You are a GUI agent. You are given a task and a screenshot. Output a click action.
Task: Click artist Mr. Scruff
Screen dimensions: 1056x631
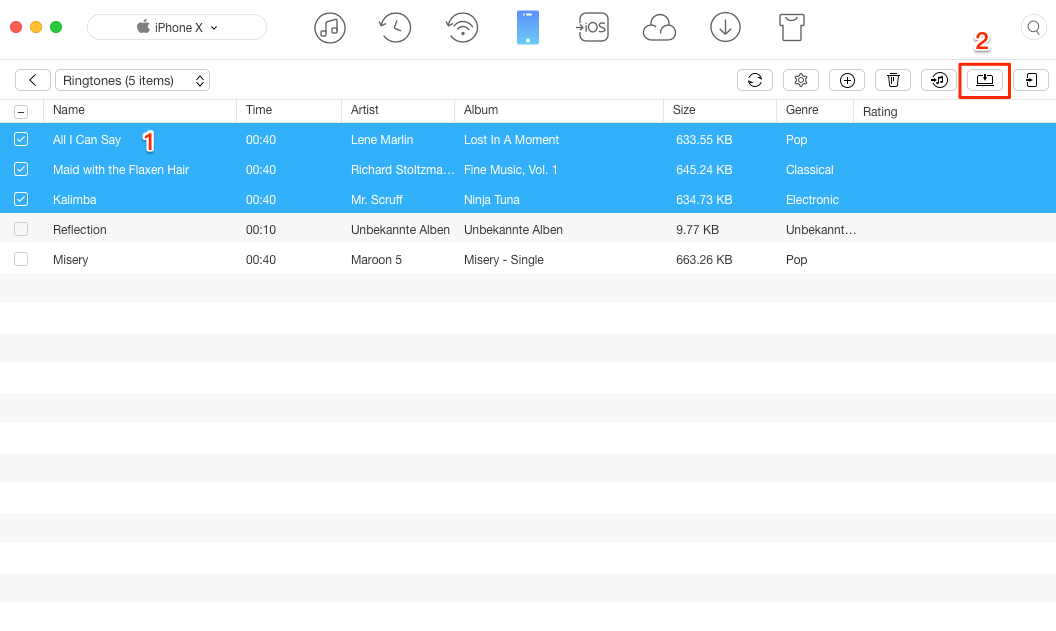tap(376, 200)
